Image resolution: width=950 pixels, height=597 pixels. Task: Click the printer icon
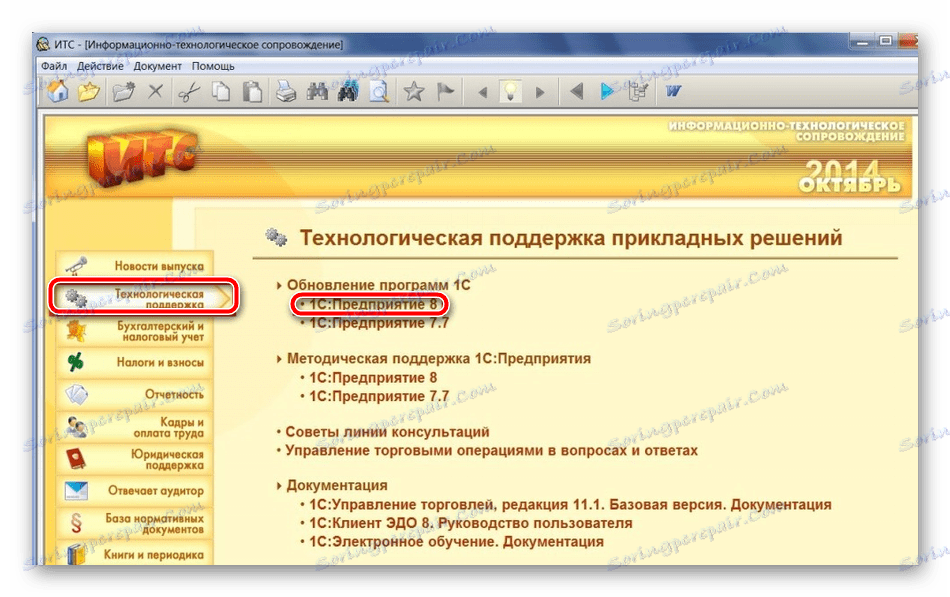point(285,92)
